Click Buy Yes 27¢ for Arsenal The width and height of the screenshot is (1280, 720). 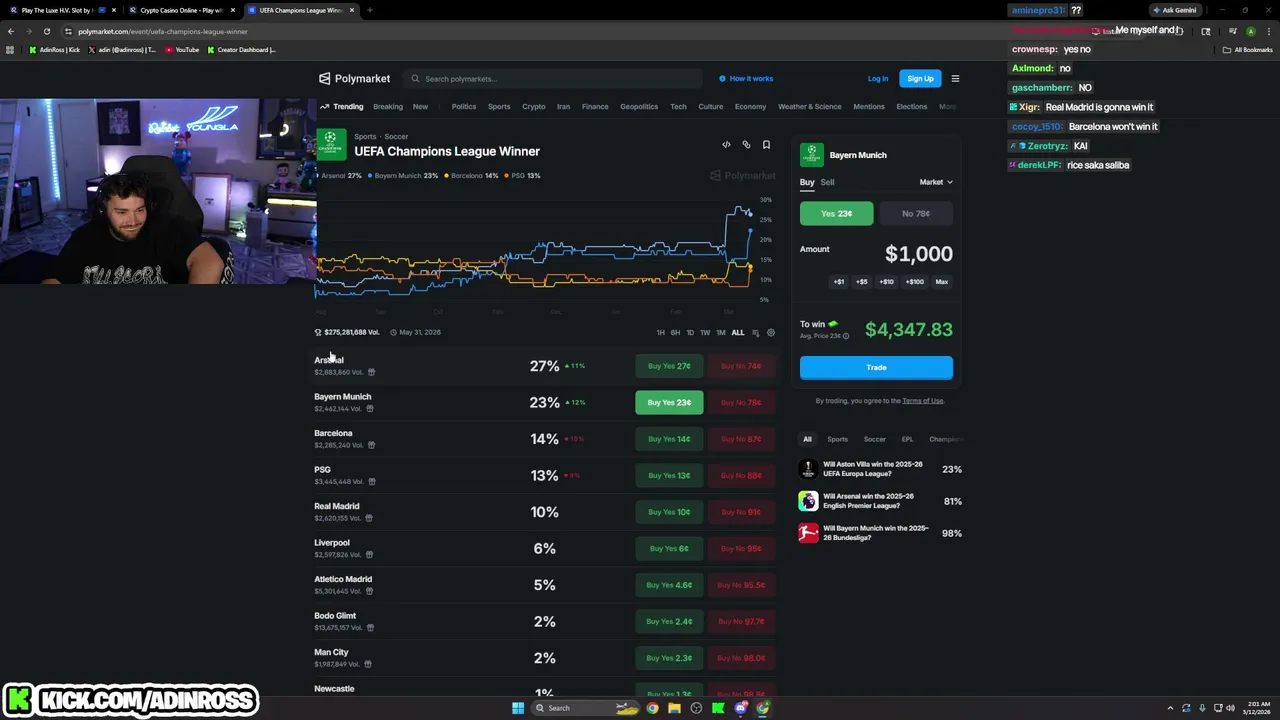tap(669, 366)
